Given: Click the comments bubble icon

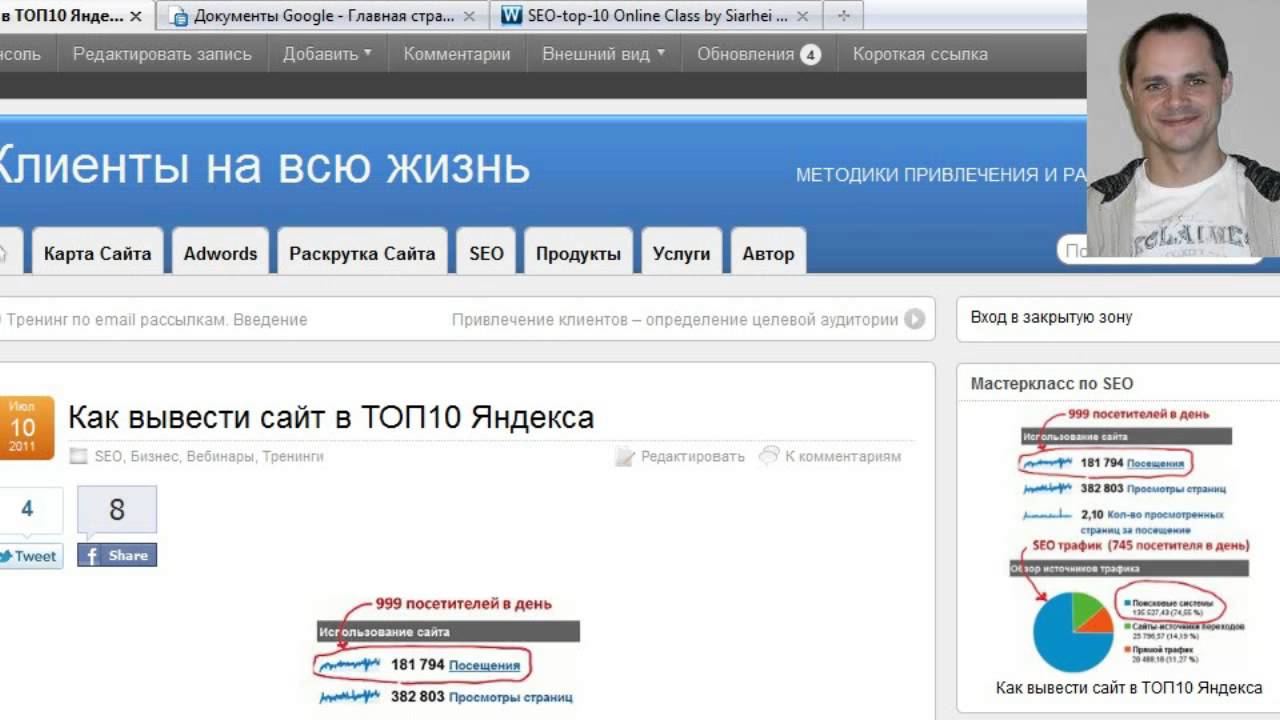Looking at the screenshot, I should tap(769, 455).
